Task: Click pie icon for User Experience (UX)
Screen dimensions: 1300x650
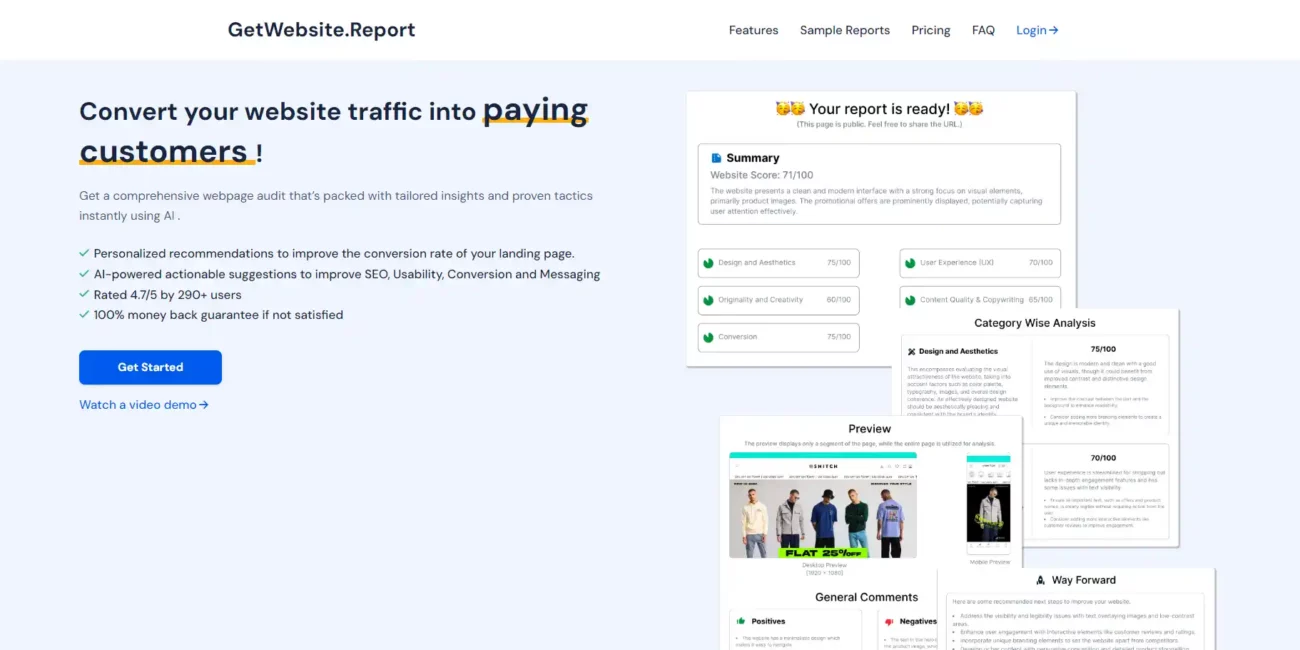Action: coord(910,263)
